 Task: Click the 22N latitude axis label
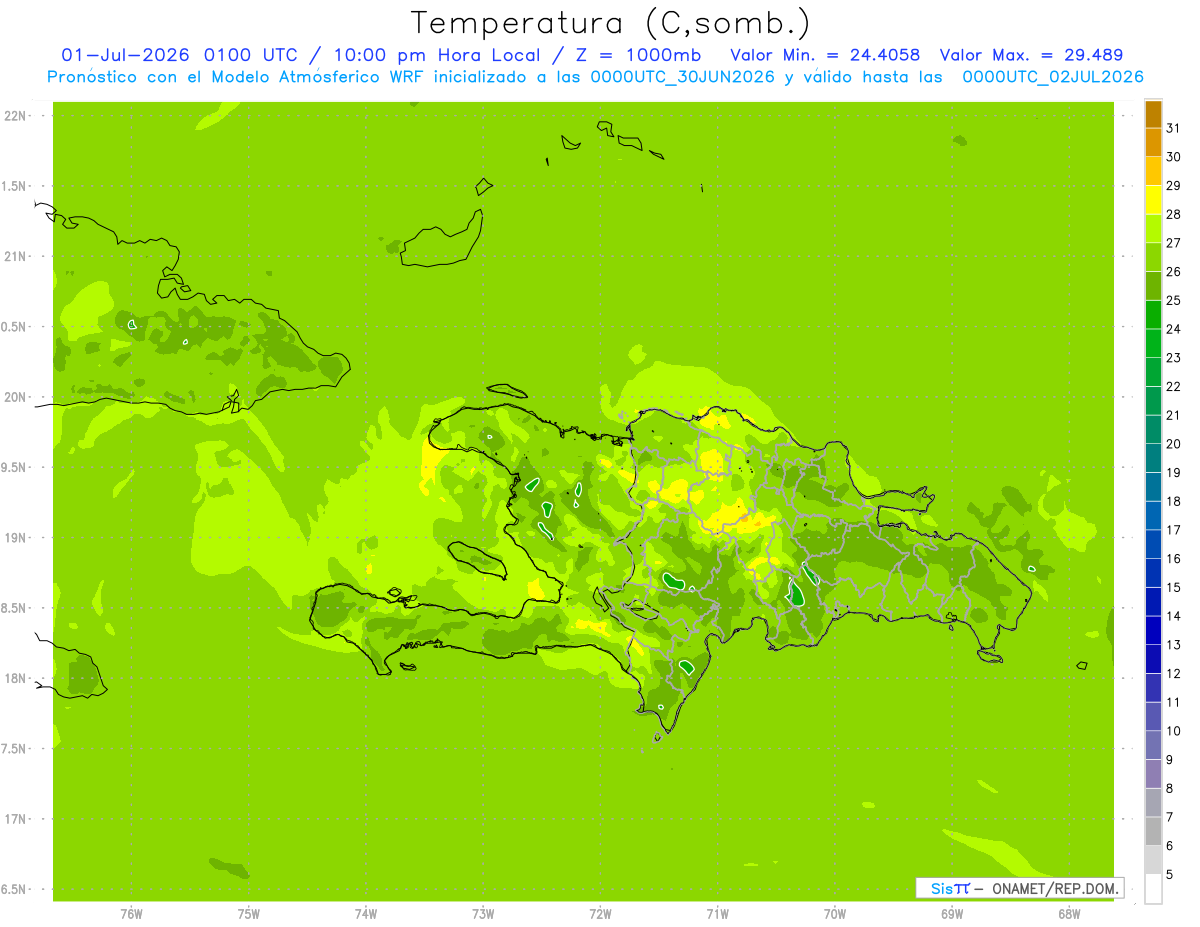click(x=15, y=116)
